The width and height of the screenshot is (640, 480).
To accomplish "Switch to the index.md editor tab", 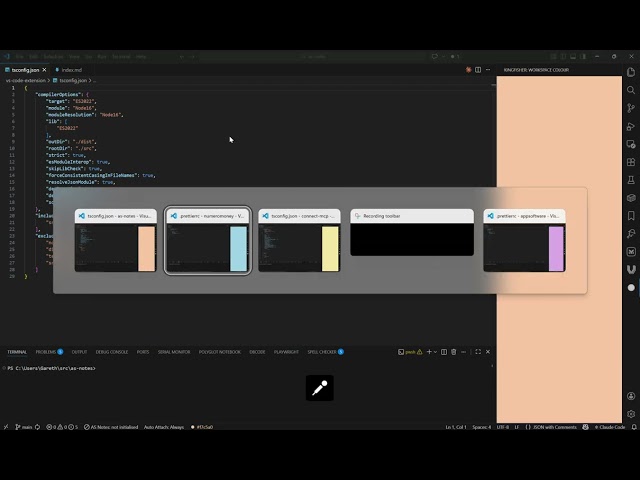I will 69,70.
